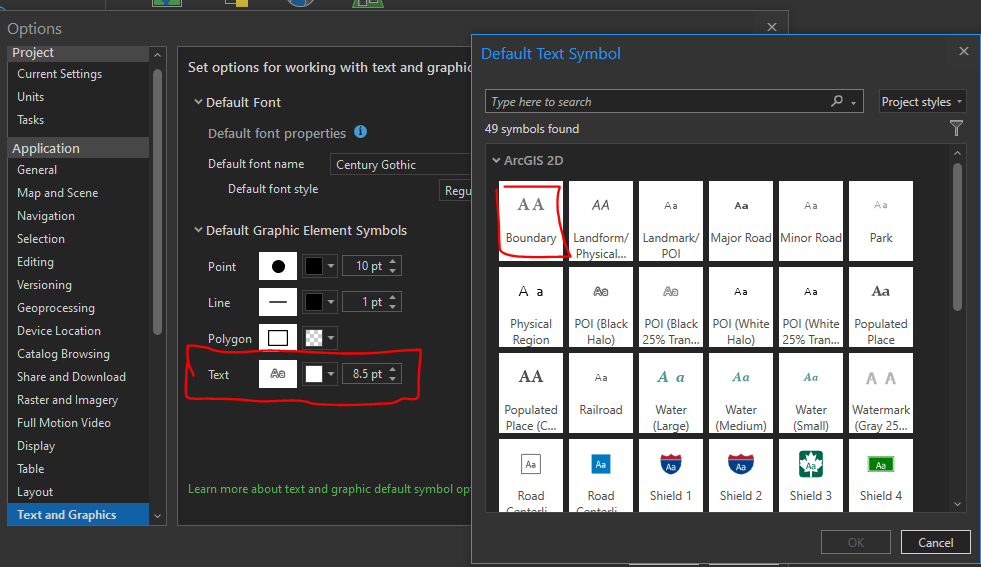The image size is (981, 567).
Task: Click the filter funnel icon
Action: [957, 128]
